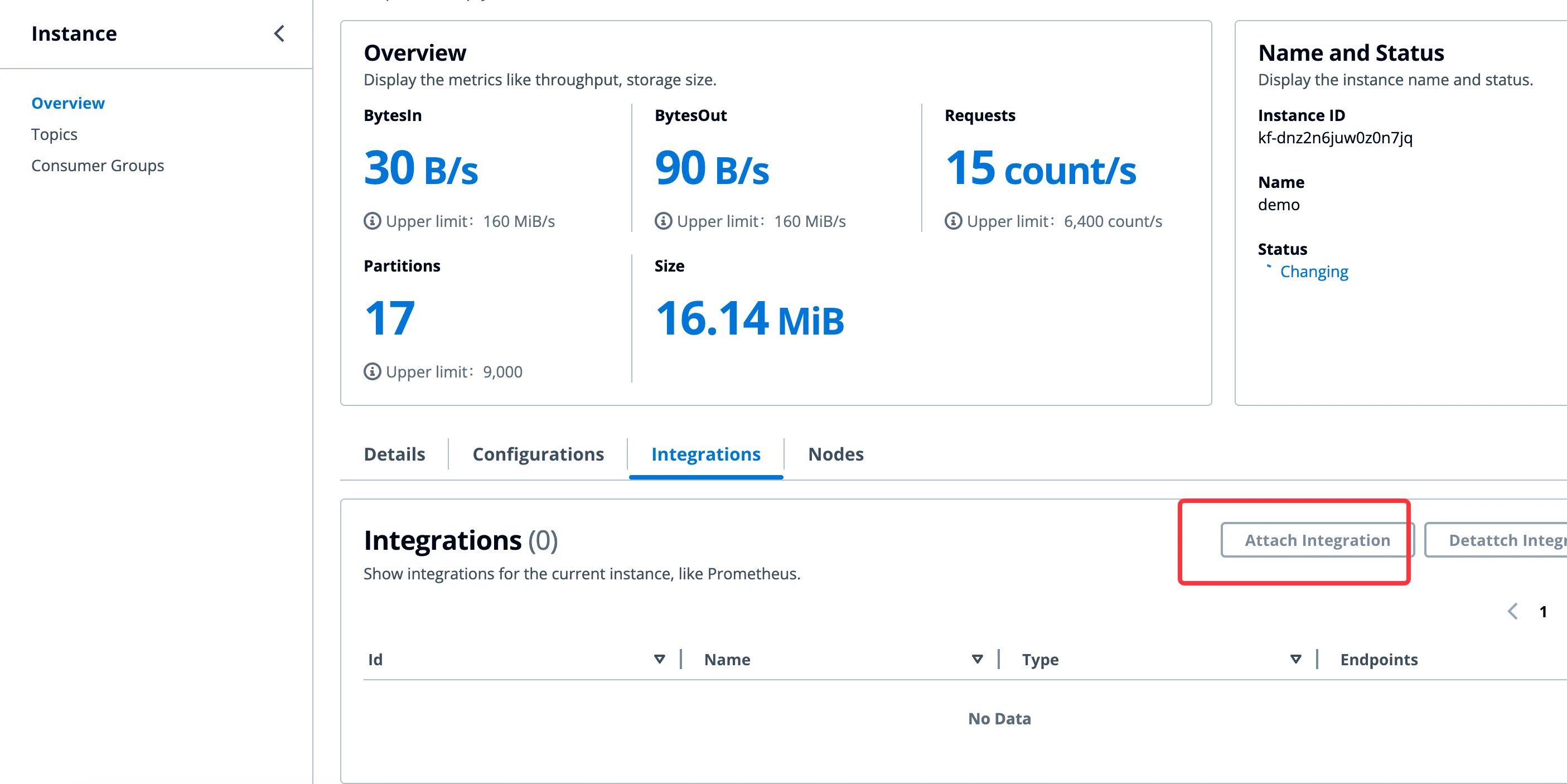The image size is (1567, 784).
Task: Click the instance name demo
Action: tap(1279, 204)
